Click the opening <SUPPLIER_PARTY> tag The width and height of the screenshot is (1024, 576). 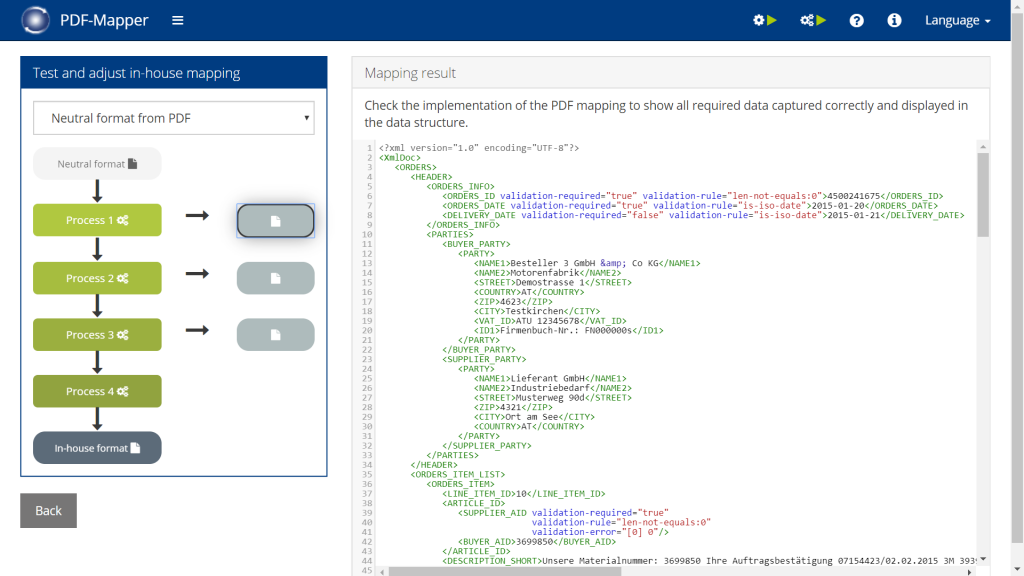coord(484,359)
